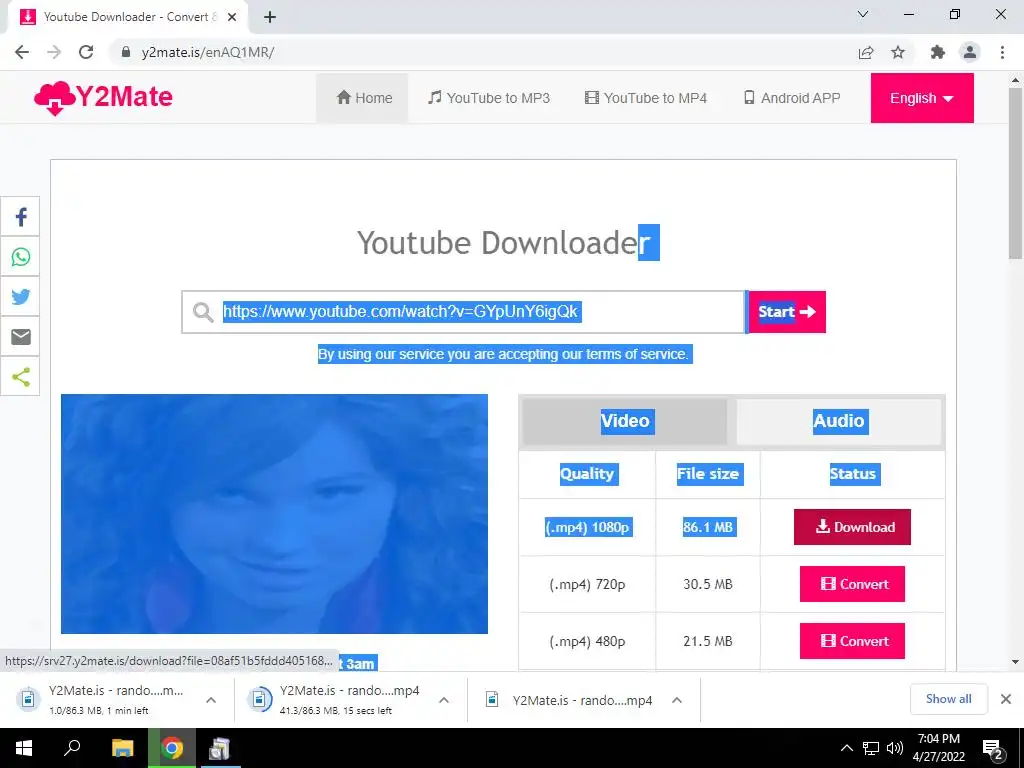Click the 86.1 MB file size cell
The width and height of the screenshot is (1024, 768).
(x=708, y=527)
